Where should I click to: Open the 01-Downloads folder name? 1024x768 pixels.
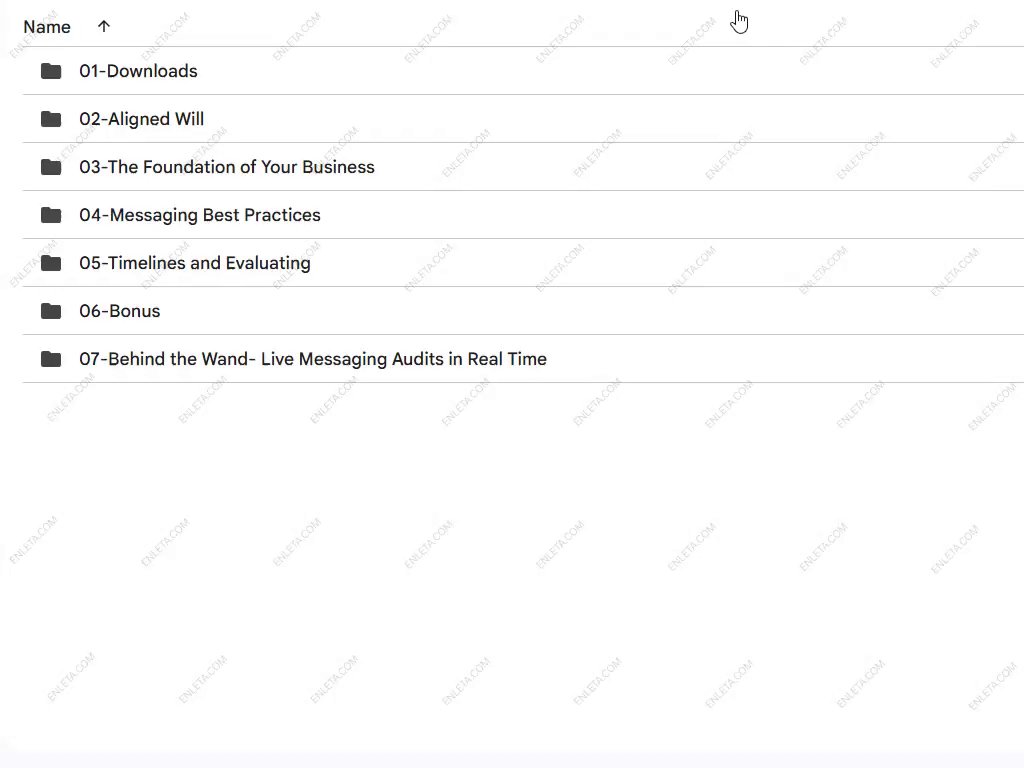pyautogui.click(x=138, y=71)
